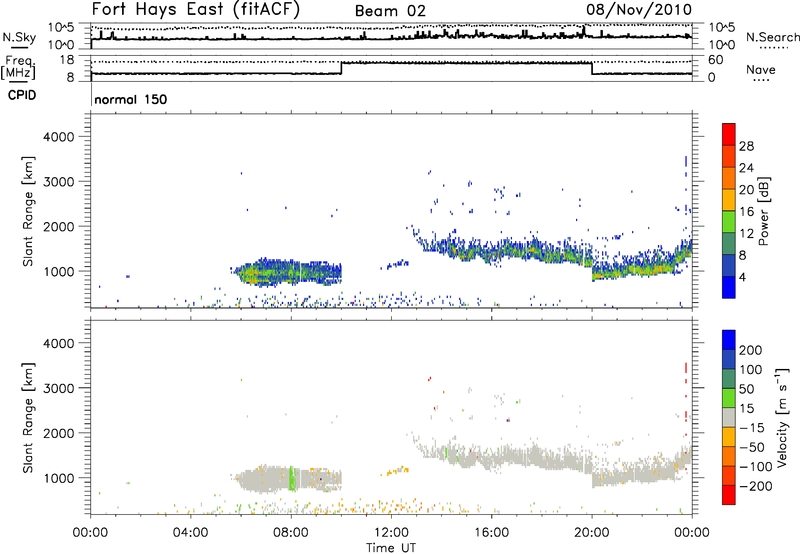The height and width of the screenshot is (554, 800).
Task: Click the green velocity stripe near 08:00 UT
Action: click(x=292, y=479)
